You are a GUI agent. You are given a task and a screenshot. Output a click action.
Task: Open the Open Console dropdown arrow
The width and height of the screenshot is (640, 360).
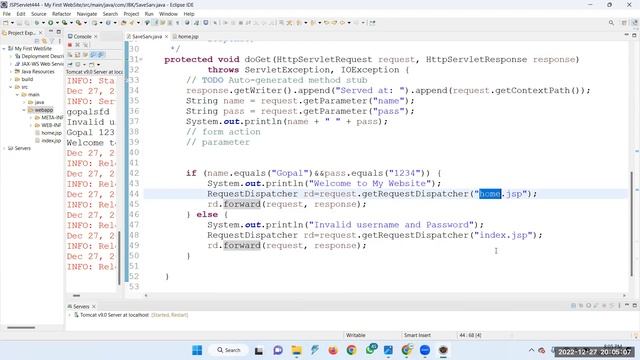98,64
